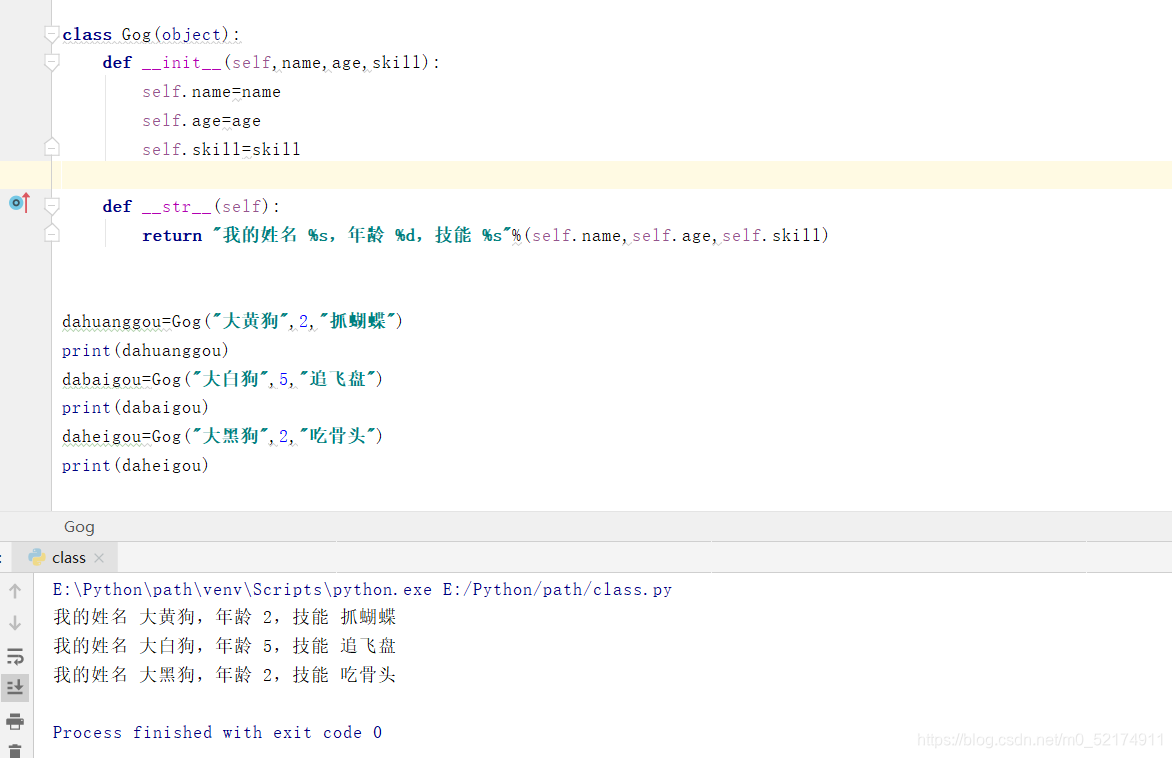
Task: Click 'def __str__(self):' signature
Action: point(191,206)
